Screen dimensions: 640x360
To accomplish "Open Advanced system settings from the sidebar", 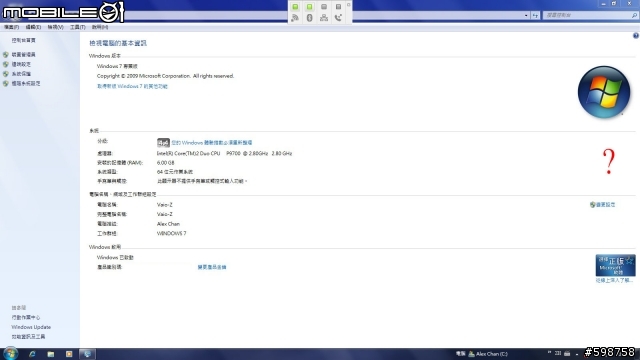I will click(x=26, y=83).
